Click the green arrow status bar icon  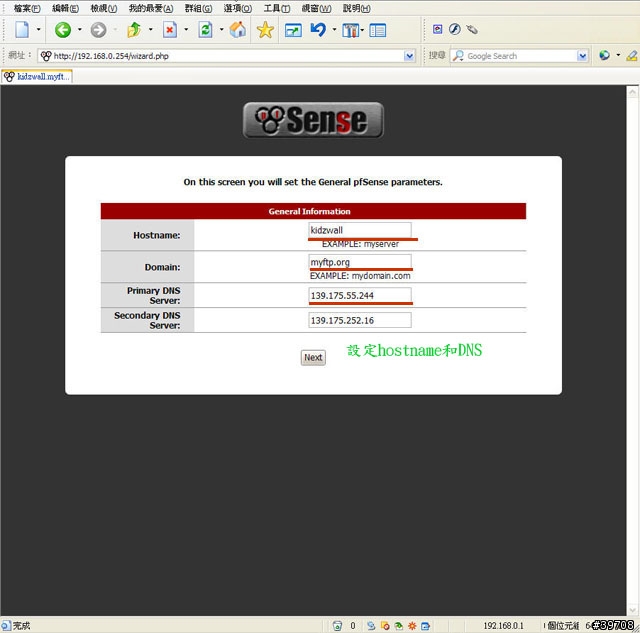398,626
